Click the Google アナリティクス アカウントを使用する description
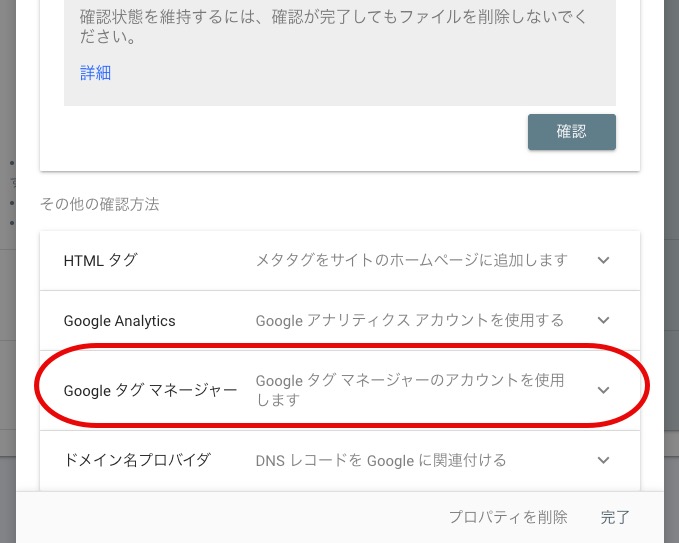 pos(410,320)
